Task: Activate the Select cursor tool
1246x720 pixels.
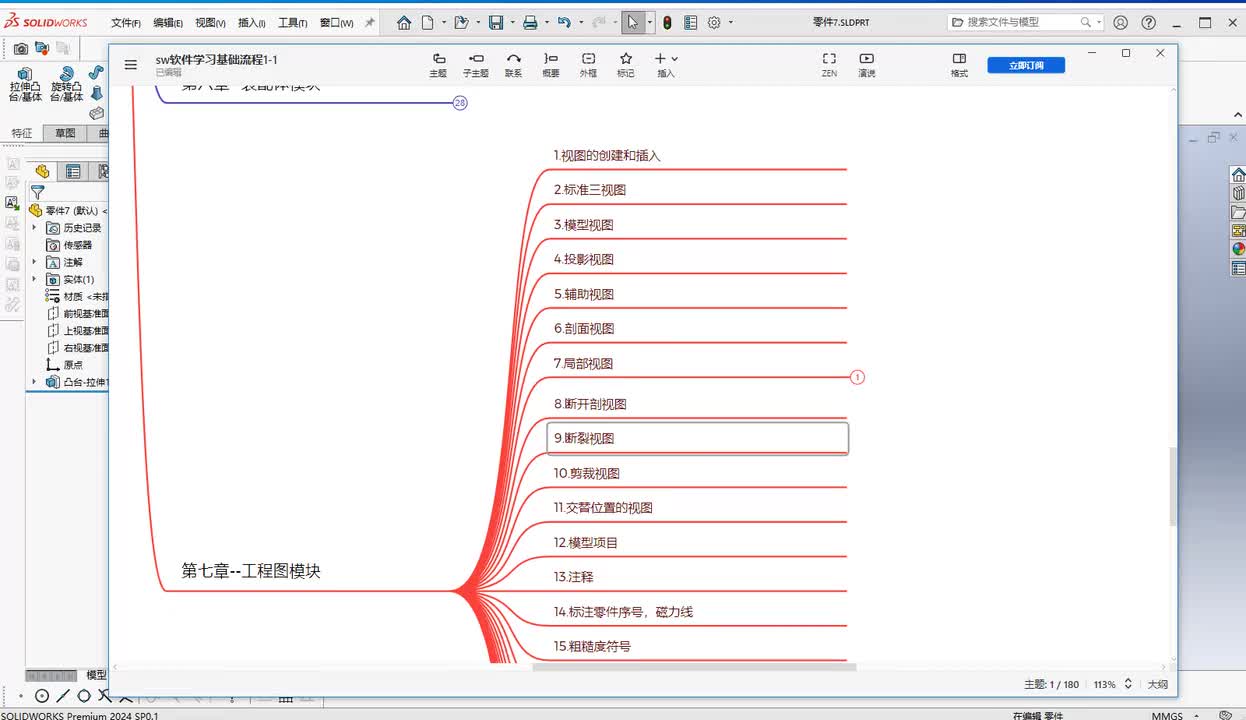Action: pos(633,22)
